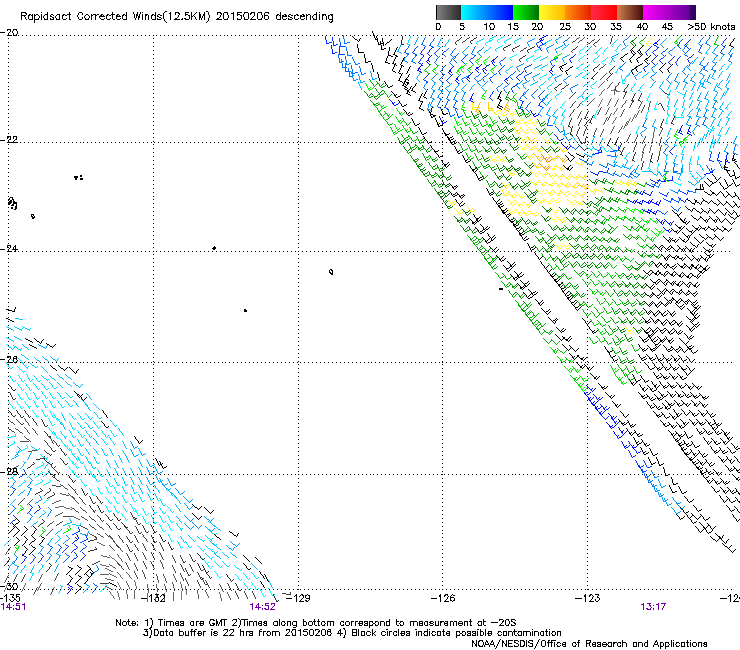Click the green 15-20 knots color band
This screenshot has width=740, height=650.
point(526,12)
